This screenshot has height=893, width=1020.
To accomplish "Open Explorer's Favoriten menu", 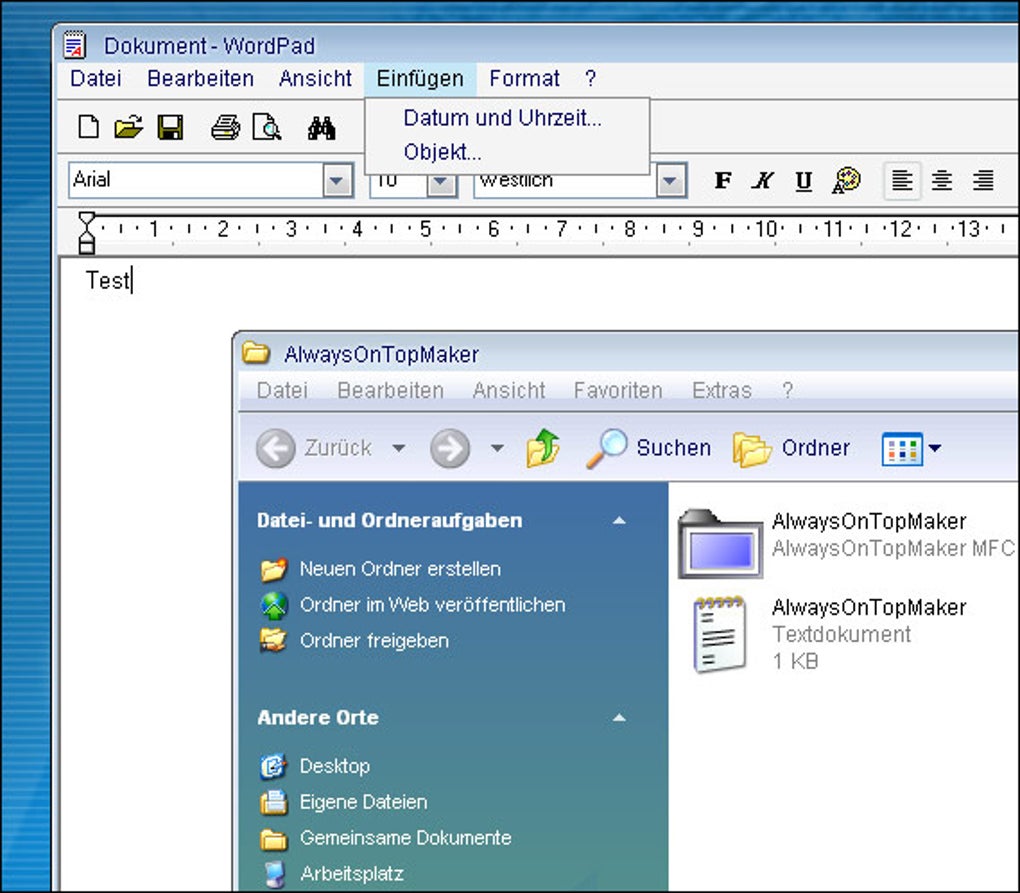I will tap(618, 390).
